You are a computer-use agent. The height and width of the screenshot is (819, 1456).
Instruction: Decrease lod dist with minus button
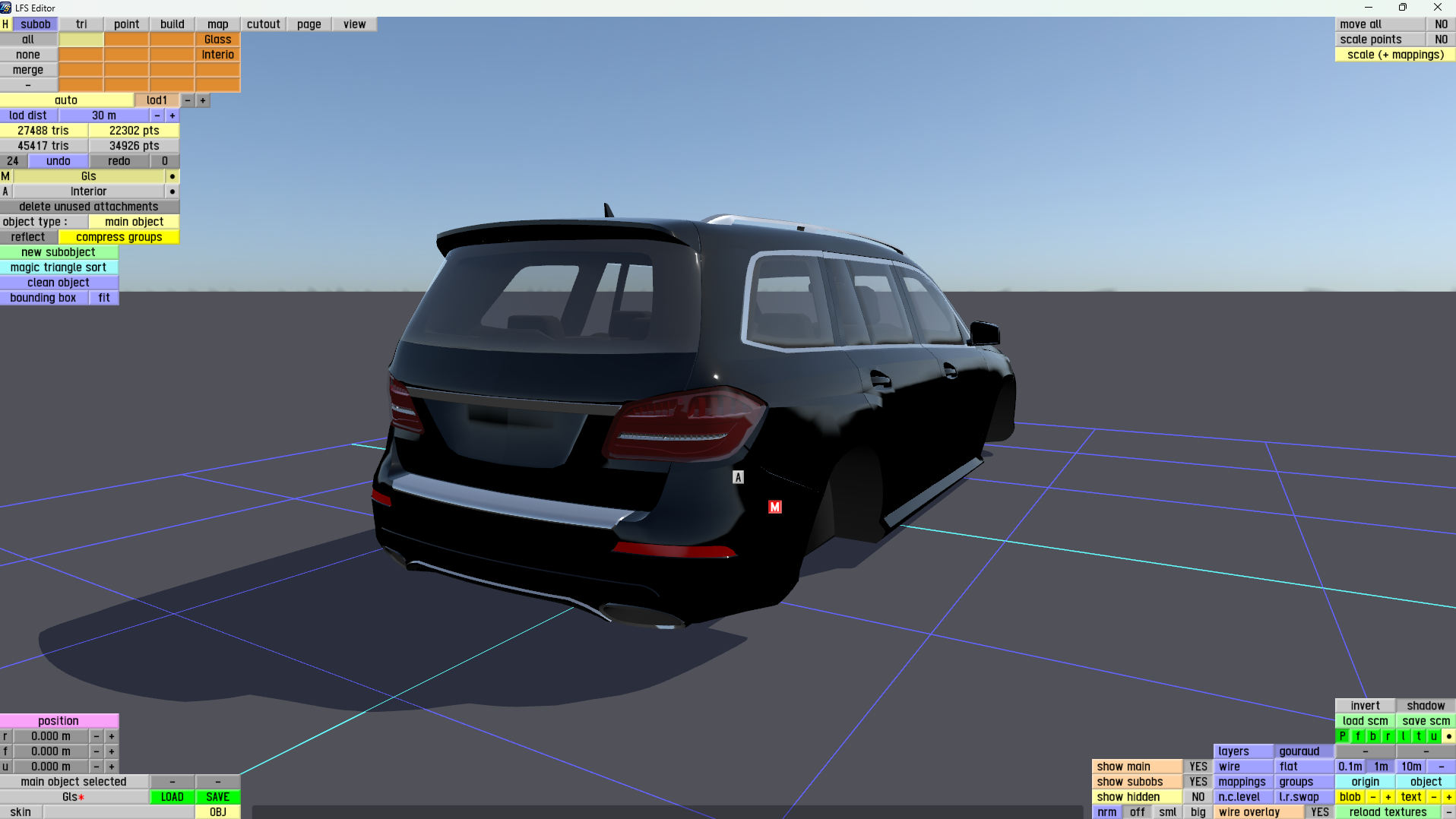[x=157, y=115]
